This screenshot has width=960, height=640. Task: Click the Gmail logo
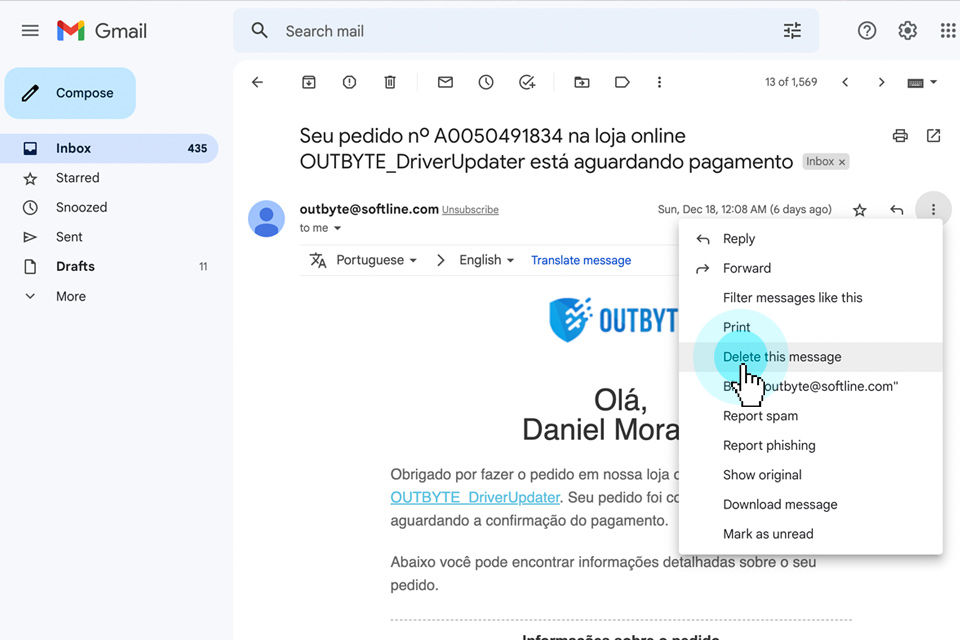(102, 31)
